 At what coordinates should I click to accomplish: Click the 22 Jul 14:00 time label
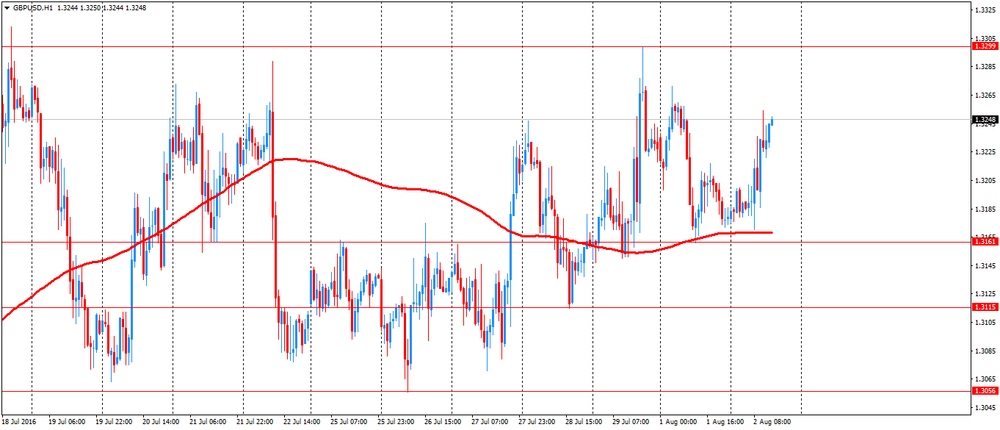coord(302,422)
